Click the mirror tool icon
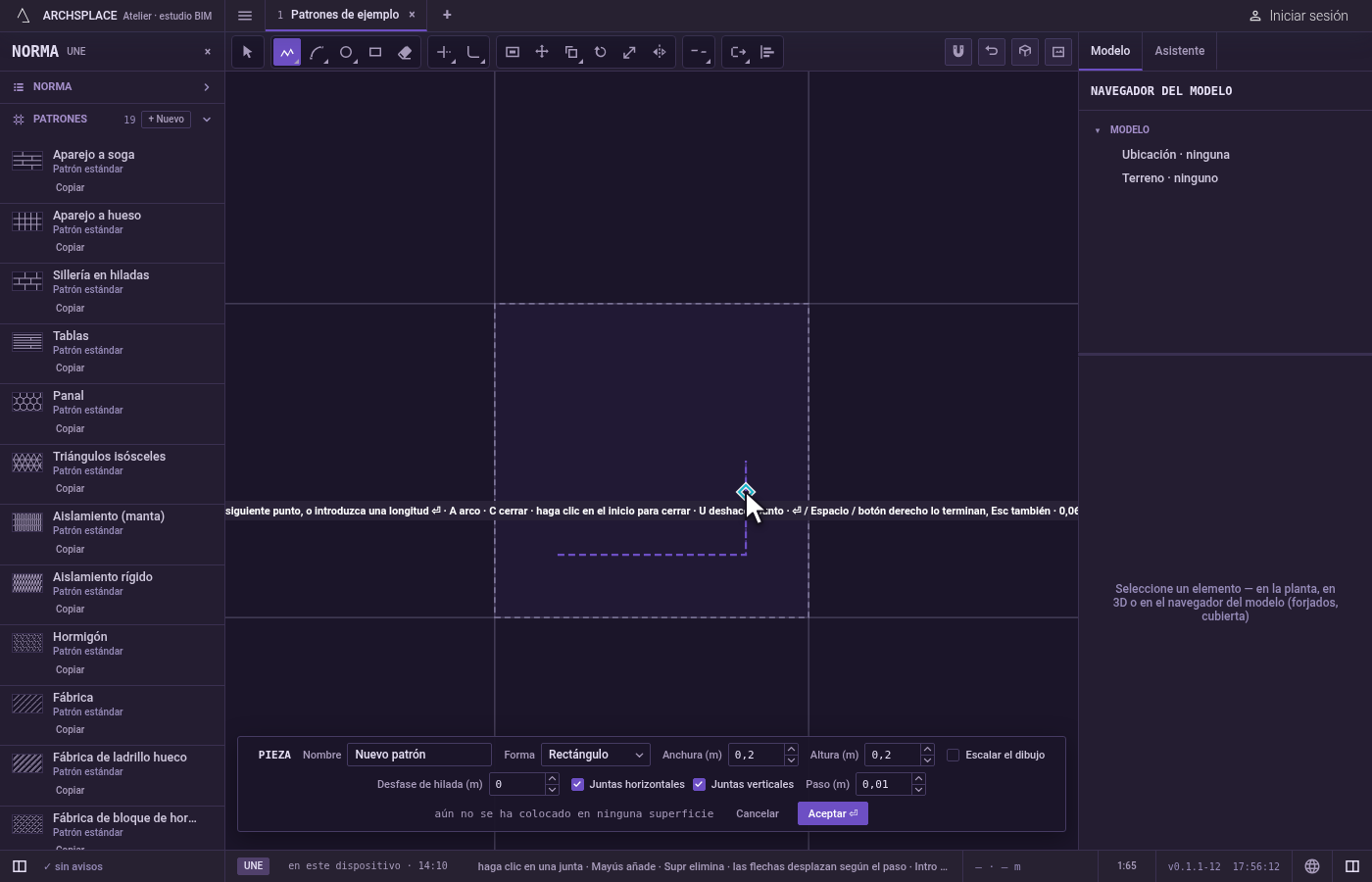The height and width of the screenshot is (882, 1372). pos(660,52)
